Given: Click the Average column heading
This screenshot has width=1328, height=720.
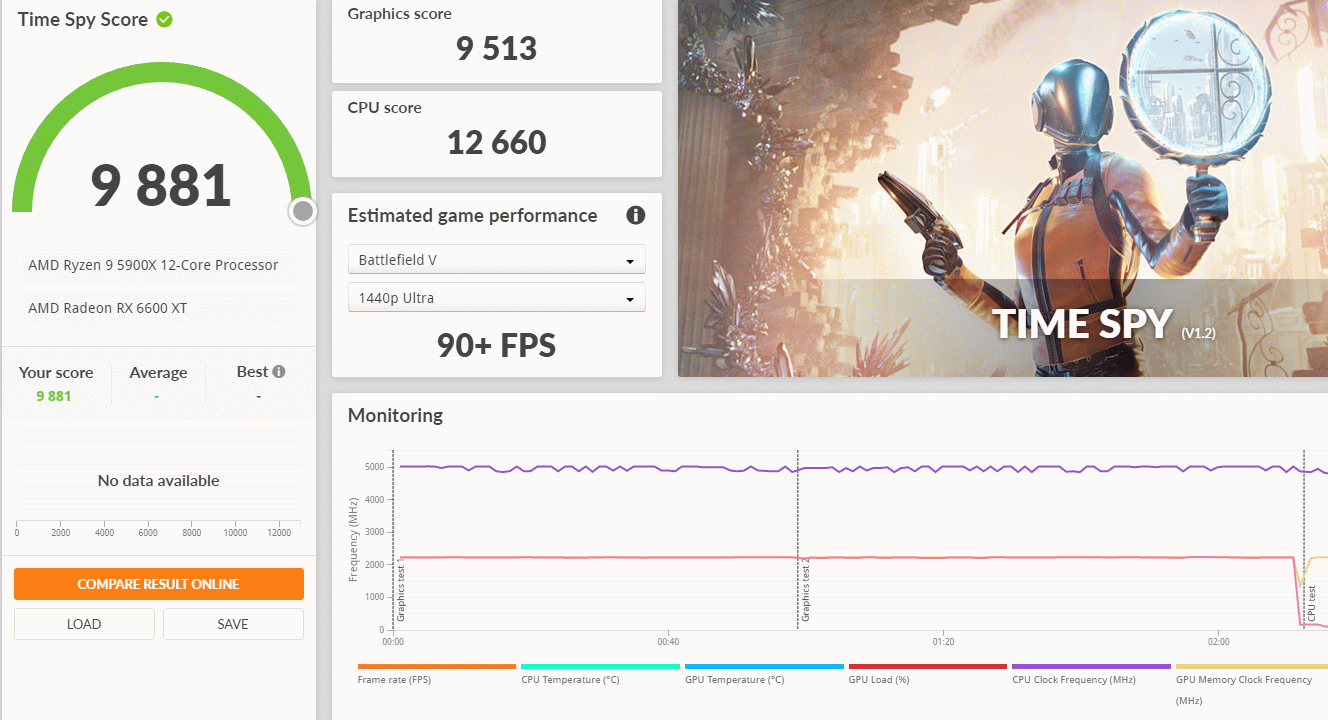Looking at the screenshot, I should (158, 373).
